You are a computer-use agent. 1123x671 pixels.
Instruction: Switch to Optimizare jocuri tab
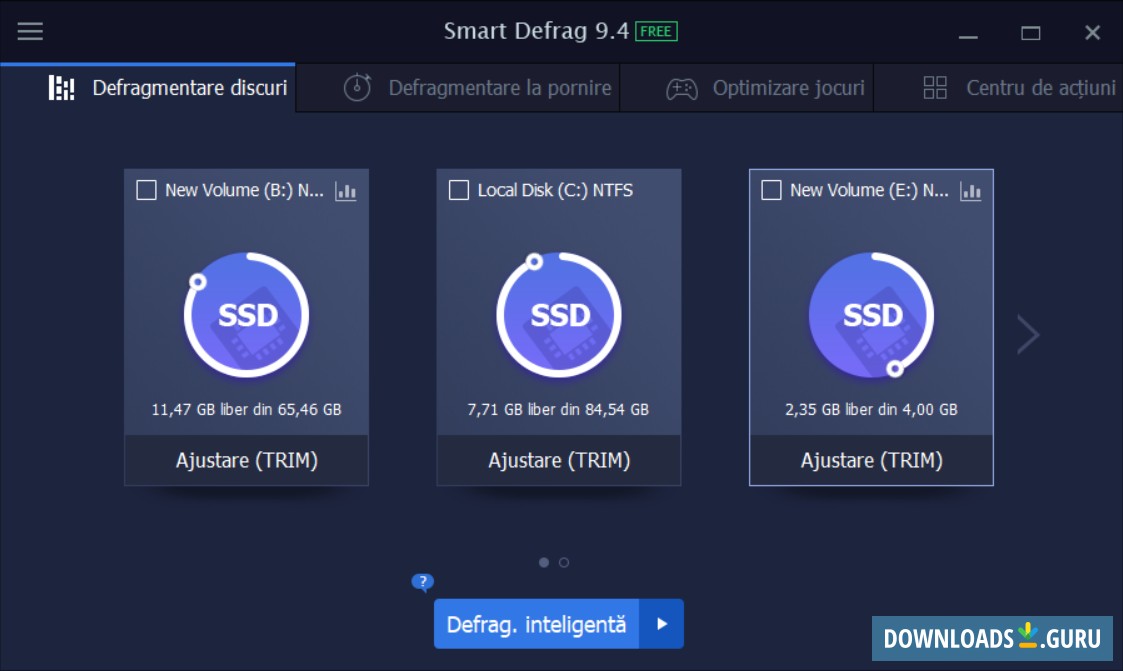tap(747, 87)
